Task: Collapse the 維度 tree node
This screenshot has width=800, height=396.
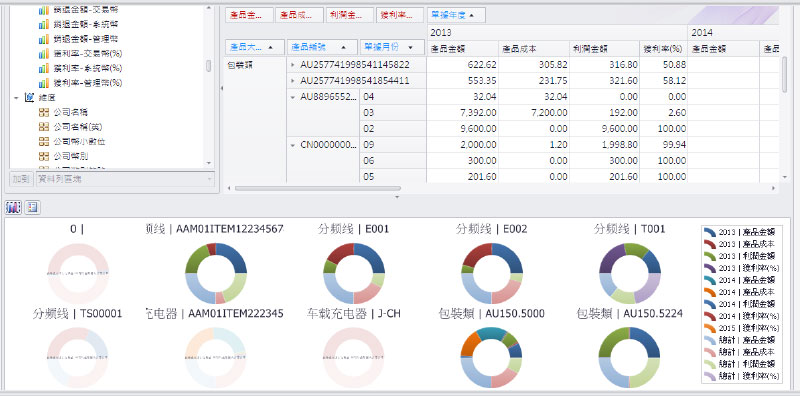Action: tap(16, 97)
